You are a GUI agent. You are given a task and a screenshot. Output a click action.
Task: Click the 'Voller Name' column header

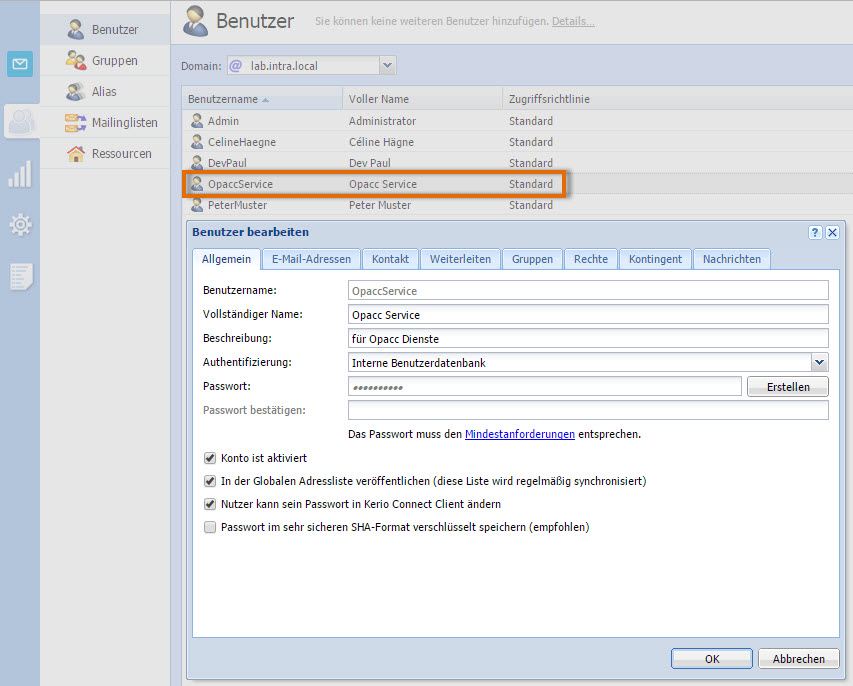click(x=422, y=99)
